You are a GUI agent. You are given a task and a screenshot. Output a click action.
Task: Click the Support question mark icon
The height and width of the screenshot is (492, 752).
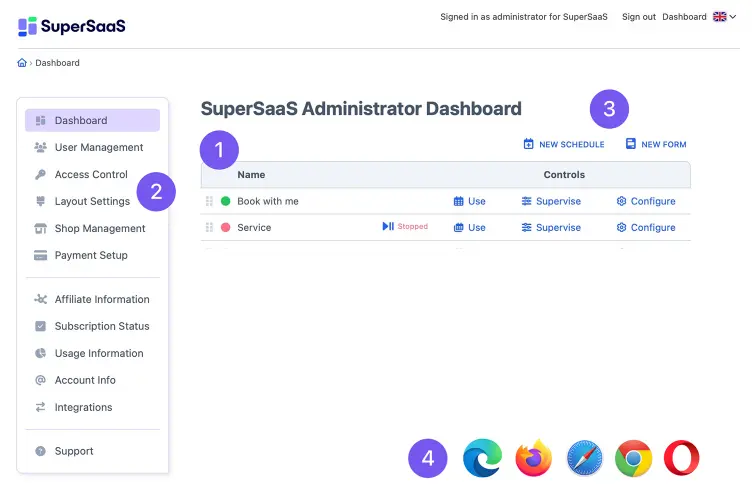(40, 451)
